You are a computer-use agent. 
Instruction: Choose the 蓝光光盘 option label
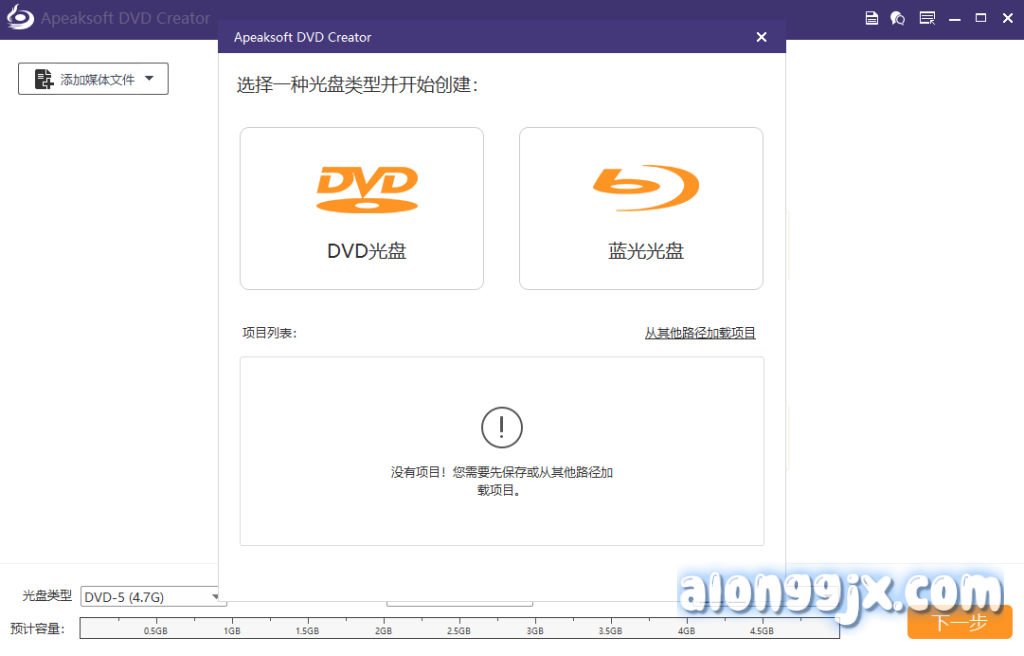(646, 251)
